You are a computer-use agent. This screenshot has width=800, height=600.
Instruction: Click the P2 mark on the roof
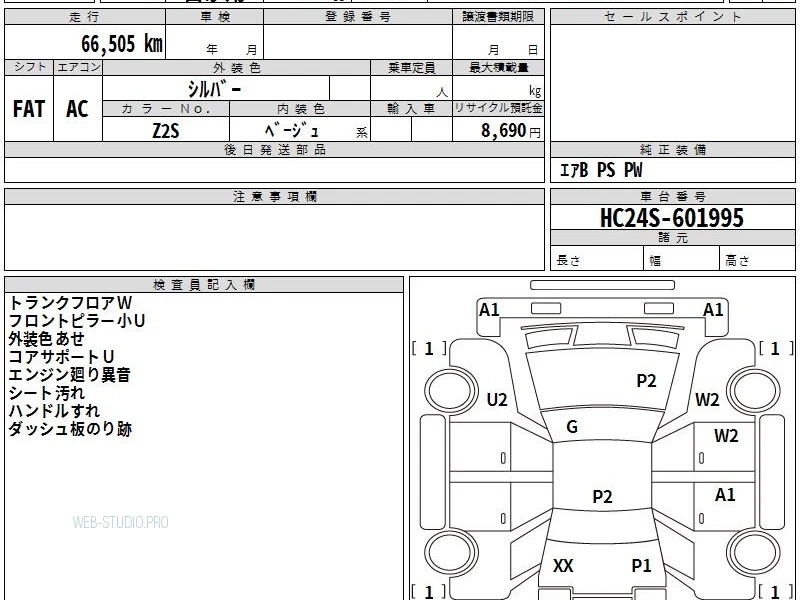click(x=602, y=496)
